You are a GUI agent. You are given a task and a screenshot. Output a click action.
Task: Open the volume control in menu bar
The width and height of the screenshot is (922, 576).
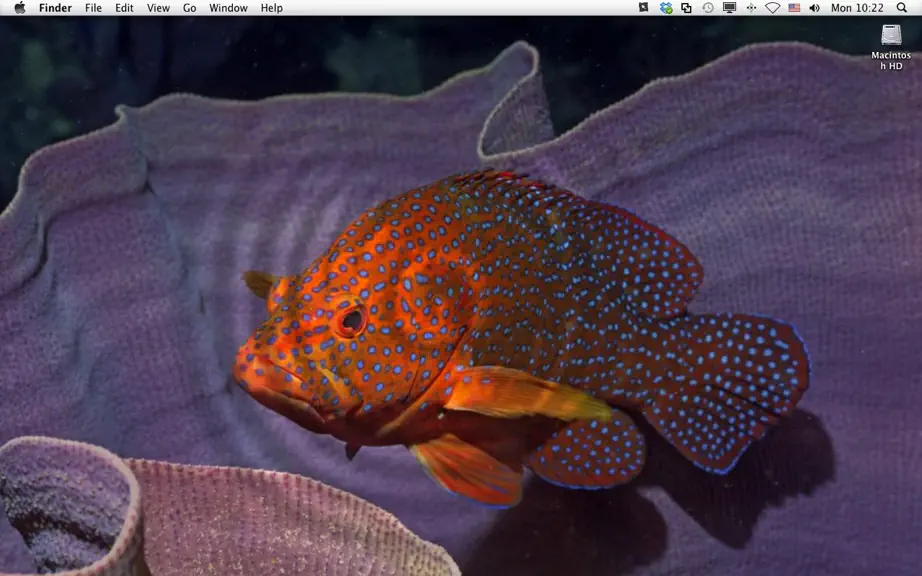point(814,8)
